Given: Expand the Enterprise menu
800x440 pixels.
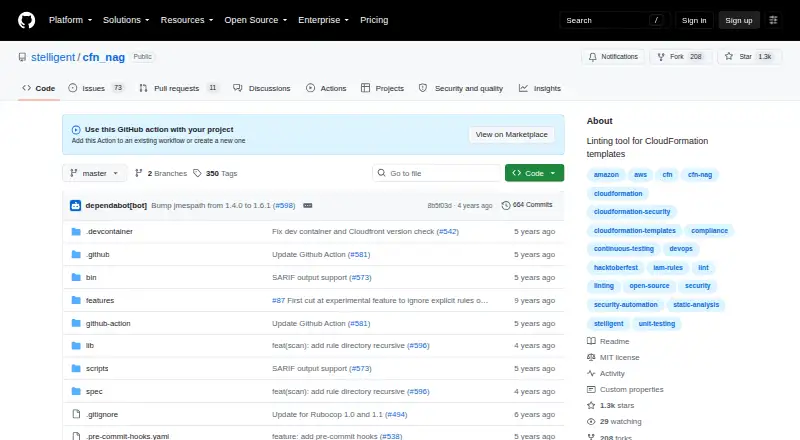Looking at the screenshot, I should coord(323,20).
